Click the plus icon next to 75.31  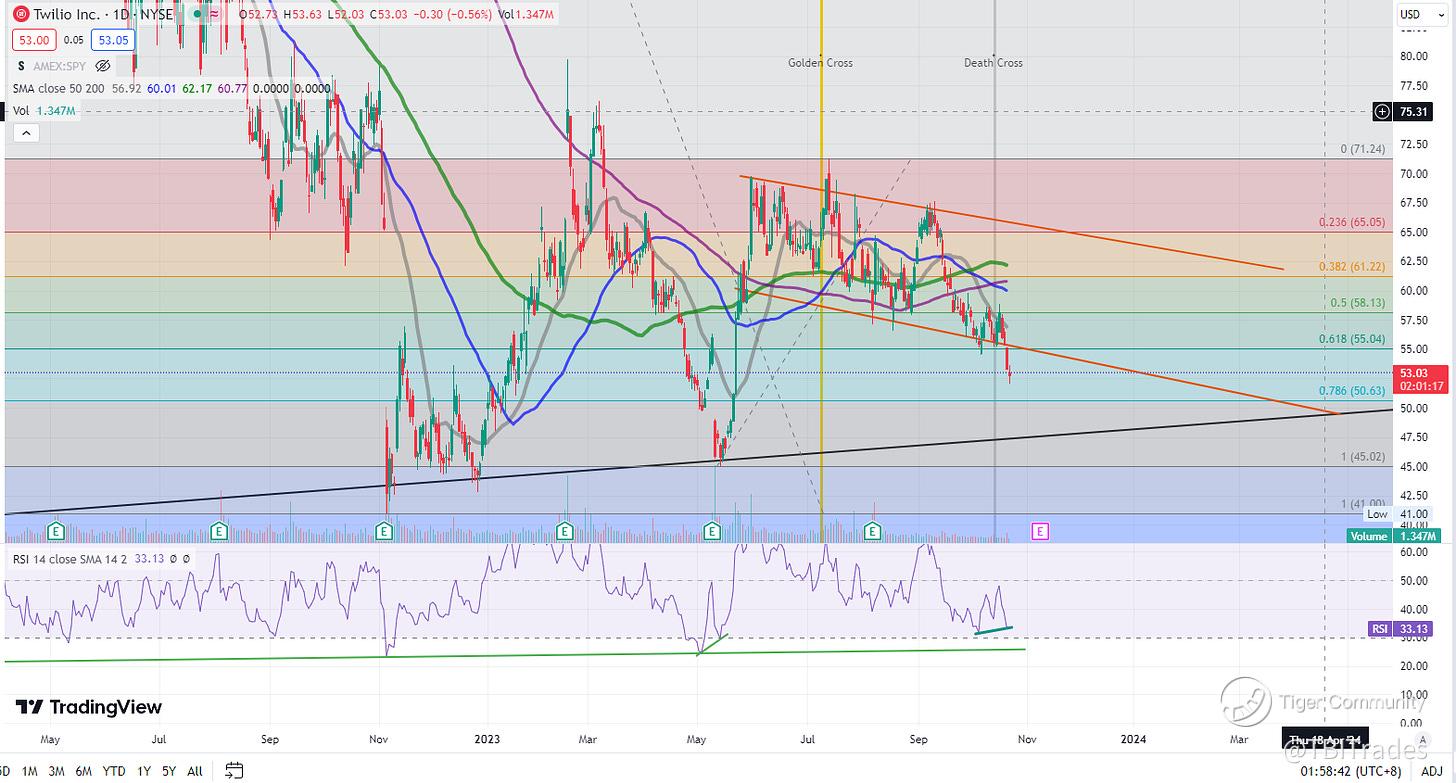coord(1383,112)
